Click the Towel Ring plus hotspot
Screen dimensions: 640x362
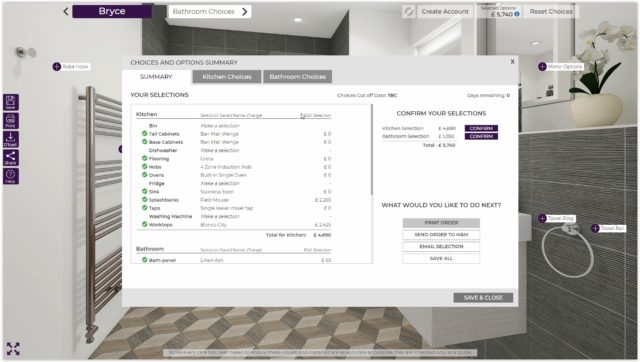coord(542,218)
